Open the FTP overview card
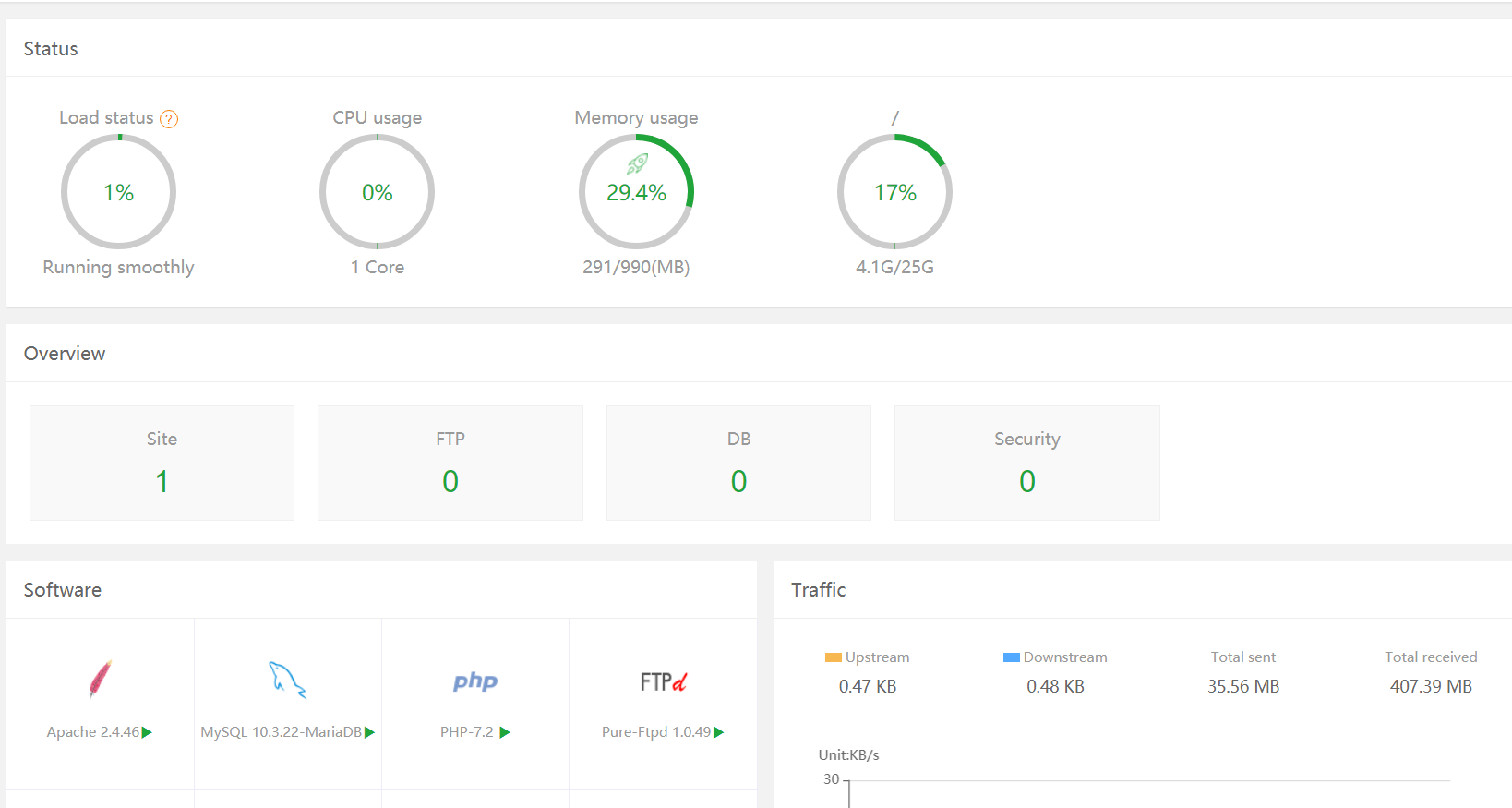The image size is (1512, 808). (450, 463)
